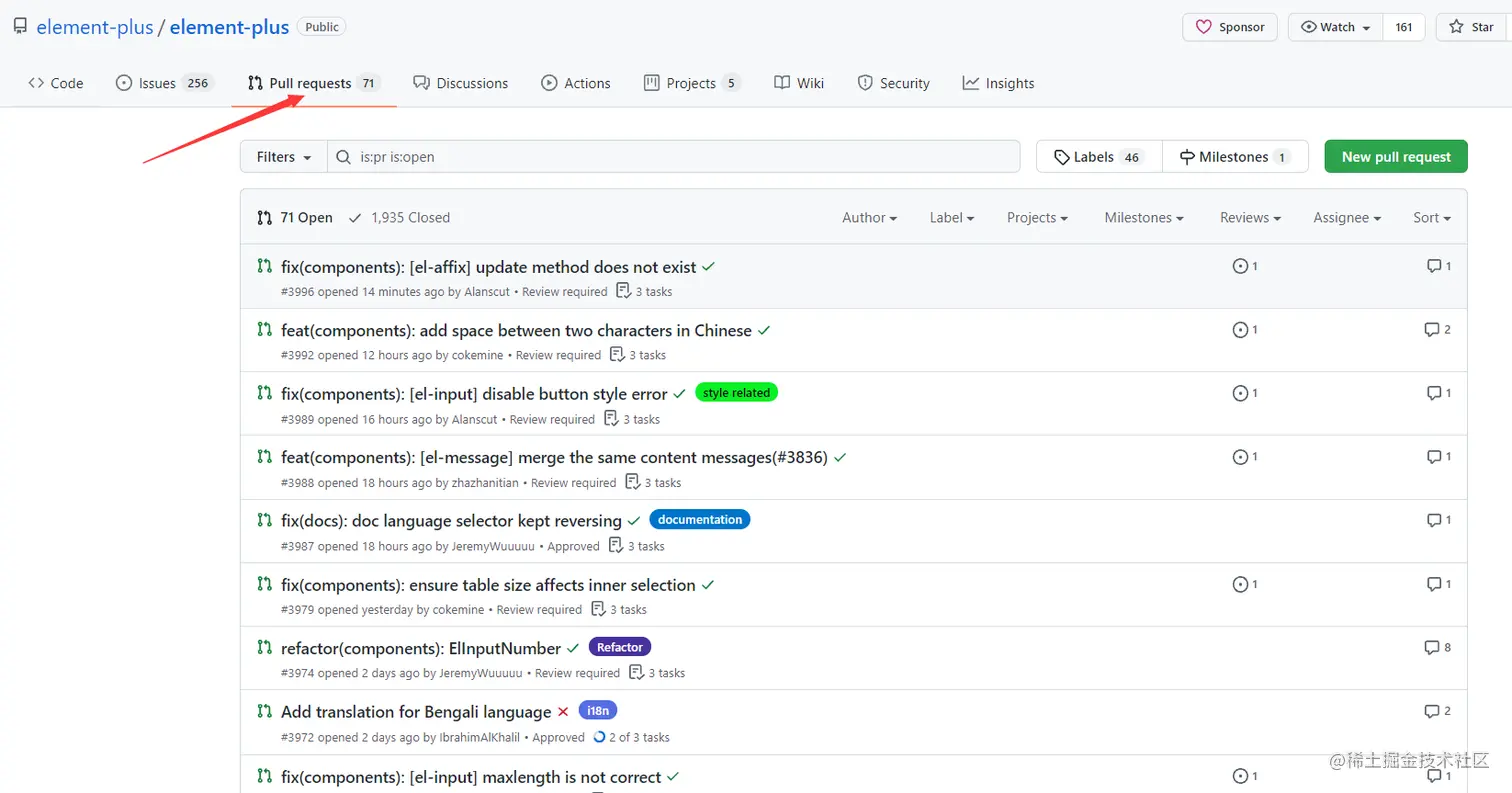The height and width of the screenshot is (793, 1512).
Task: Expand the Label filter dropdown
Action: 952,217
